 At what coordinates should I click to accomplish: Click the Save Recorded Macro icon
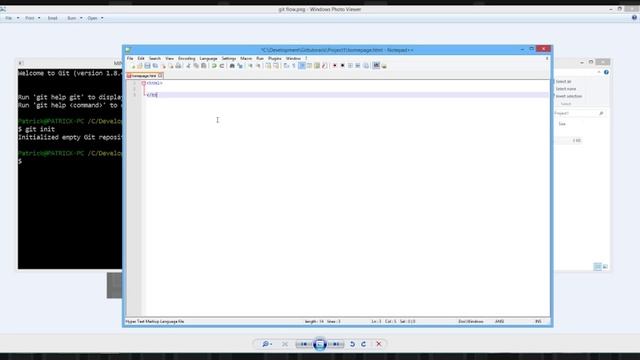click(366, 66)
